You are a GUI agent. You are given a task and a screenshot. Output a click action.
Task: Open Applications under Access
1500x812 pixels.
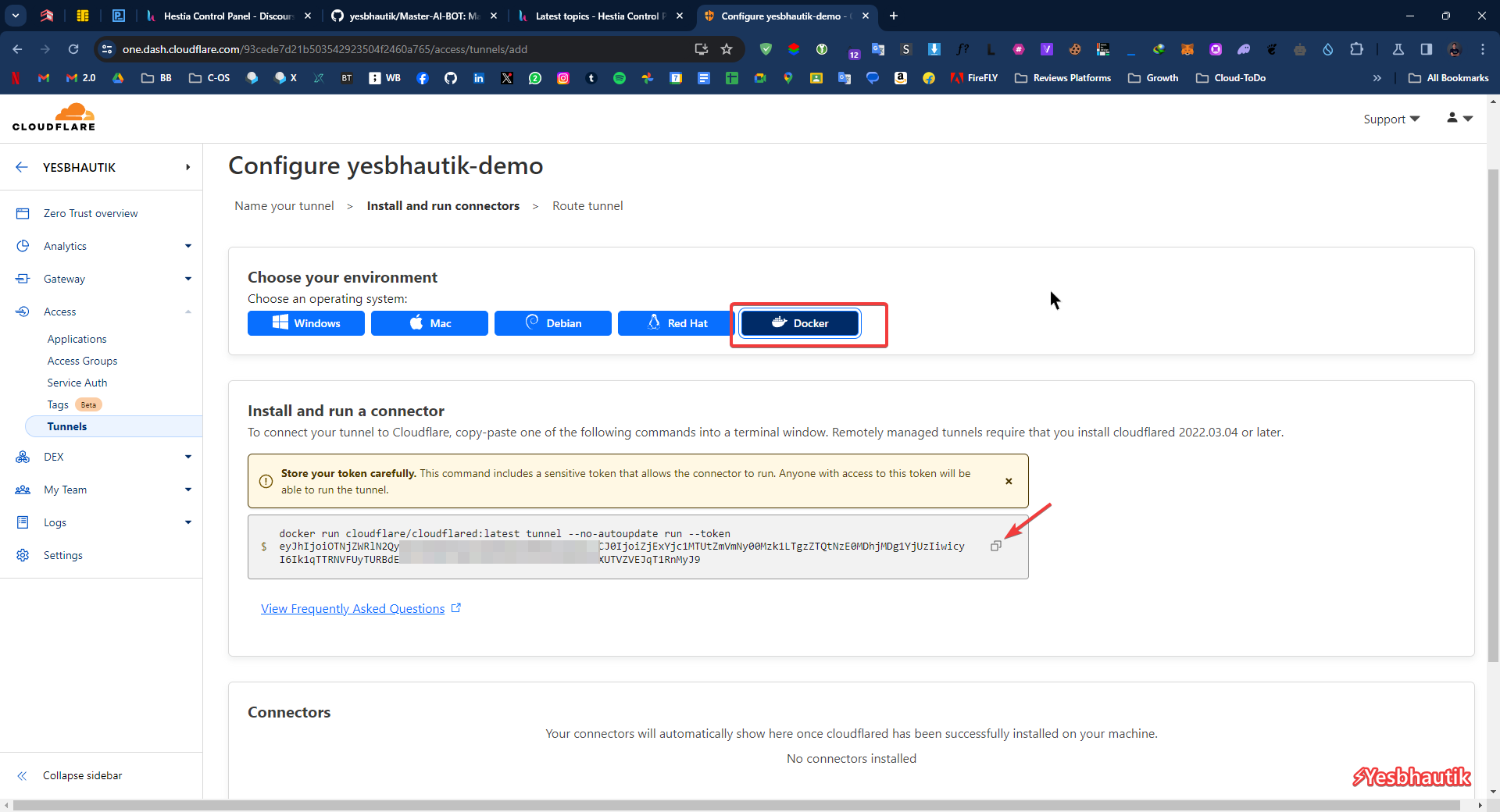(x=77, y=339)
